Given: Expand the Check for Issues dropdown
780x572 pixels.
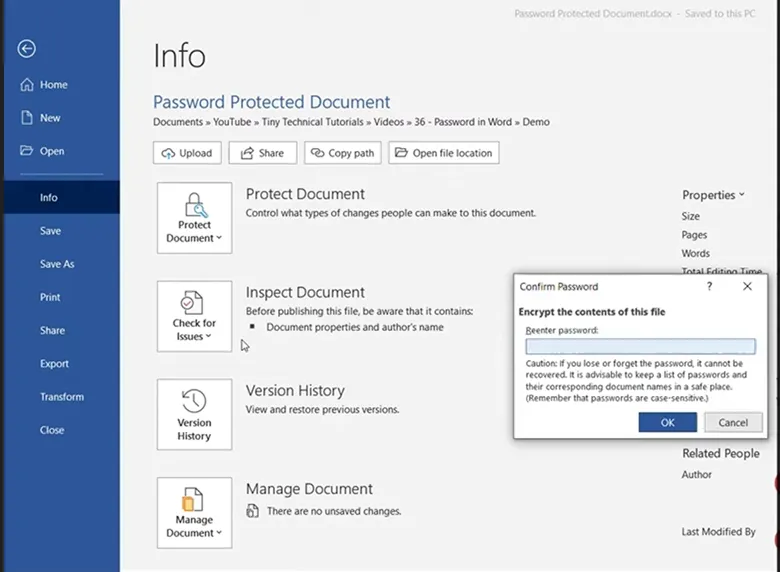Looking at the screenshot, I should pyautogui.click(x=195, y=316).
